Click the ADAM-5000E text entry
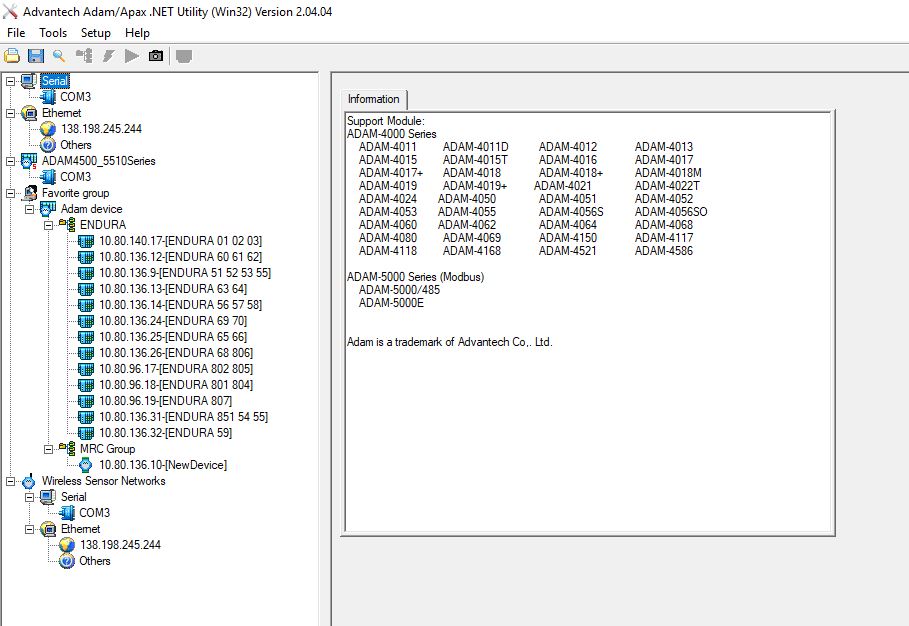Image resolution: width=909 pixels, height=626 pixels. (x=391, y=303)
